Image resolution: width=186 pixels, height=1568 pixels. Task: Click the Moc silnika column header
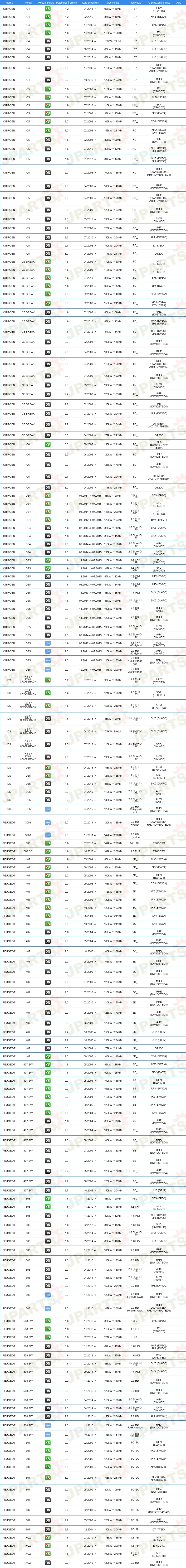(113, 2)
